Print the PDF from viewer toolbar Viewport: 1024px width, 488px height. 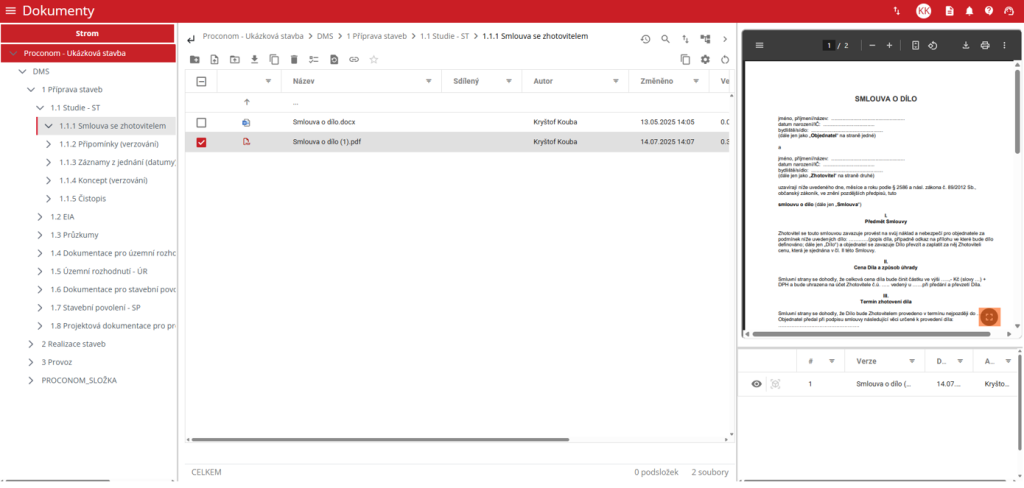tap(985, 46)
